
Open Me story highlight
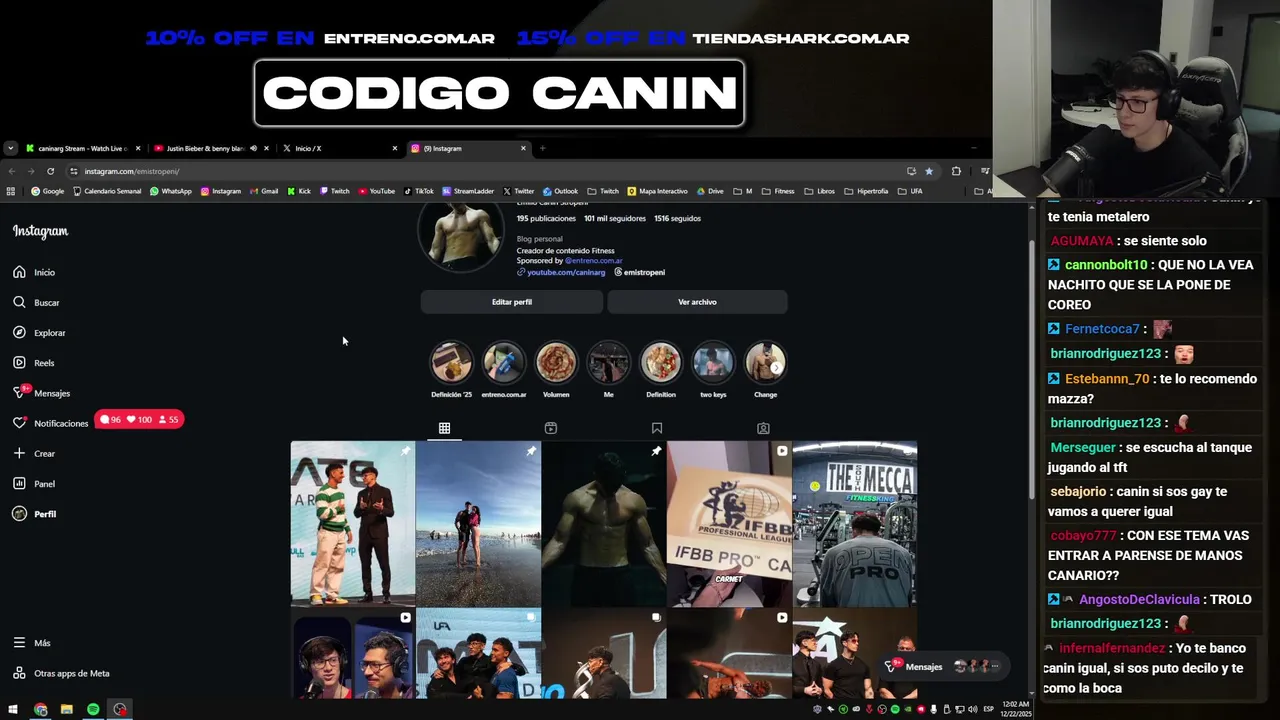pyautogui.click(x=608, y=368)
